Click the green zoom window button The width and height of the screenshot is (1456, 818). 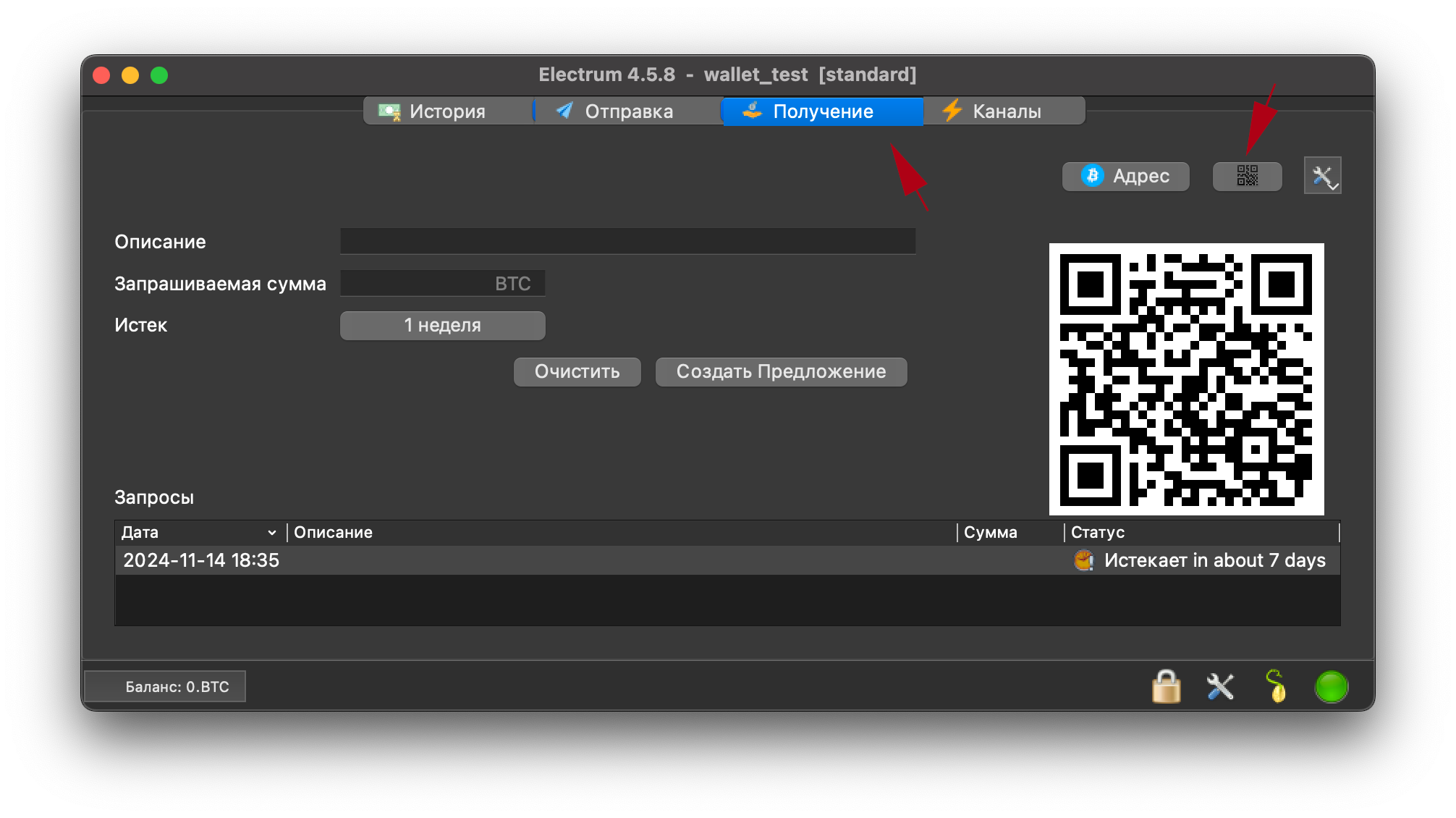159,75
